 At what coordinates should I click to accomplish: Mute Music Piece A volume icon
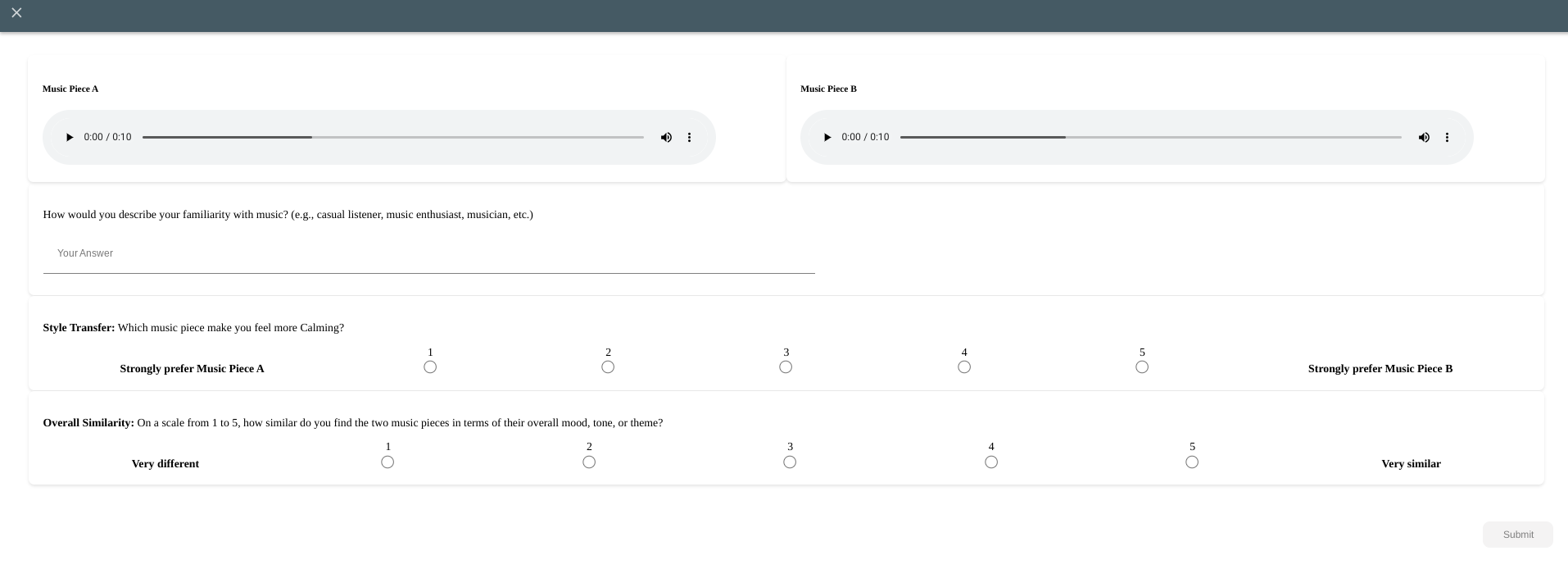(666, 138)
